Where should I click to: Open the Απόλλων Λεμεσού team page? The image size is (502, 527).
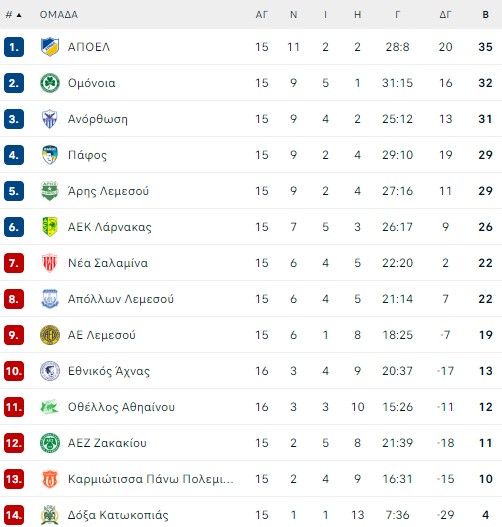(x=121, y=299)
